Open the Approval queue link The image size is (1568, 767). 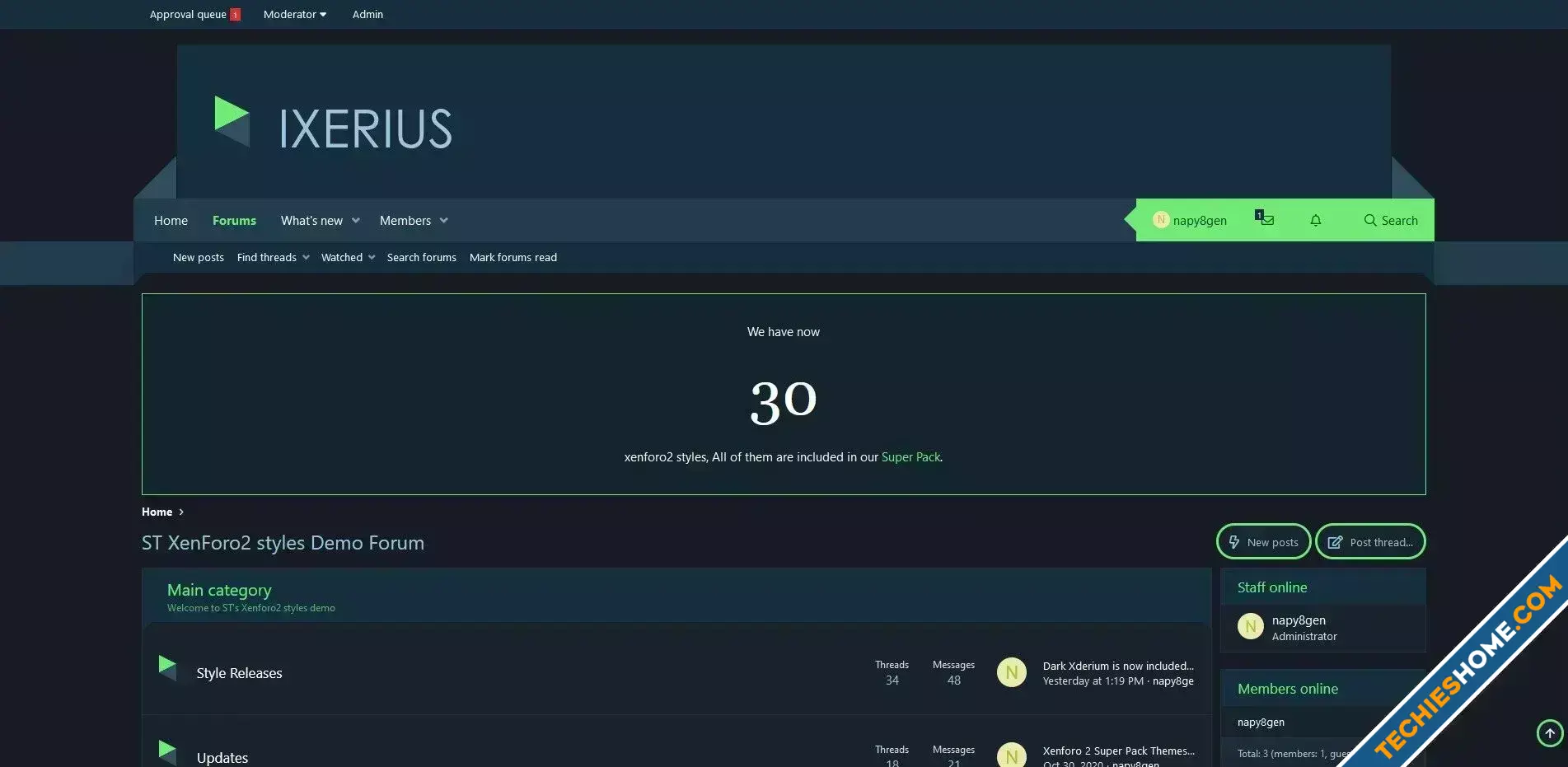tap(188, 14)
